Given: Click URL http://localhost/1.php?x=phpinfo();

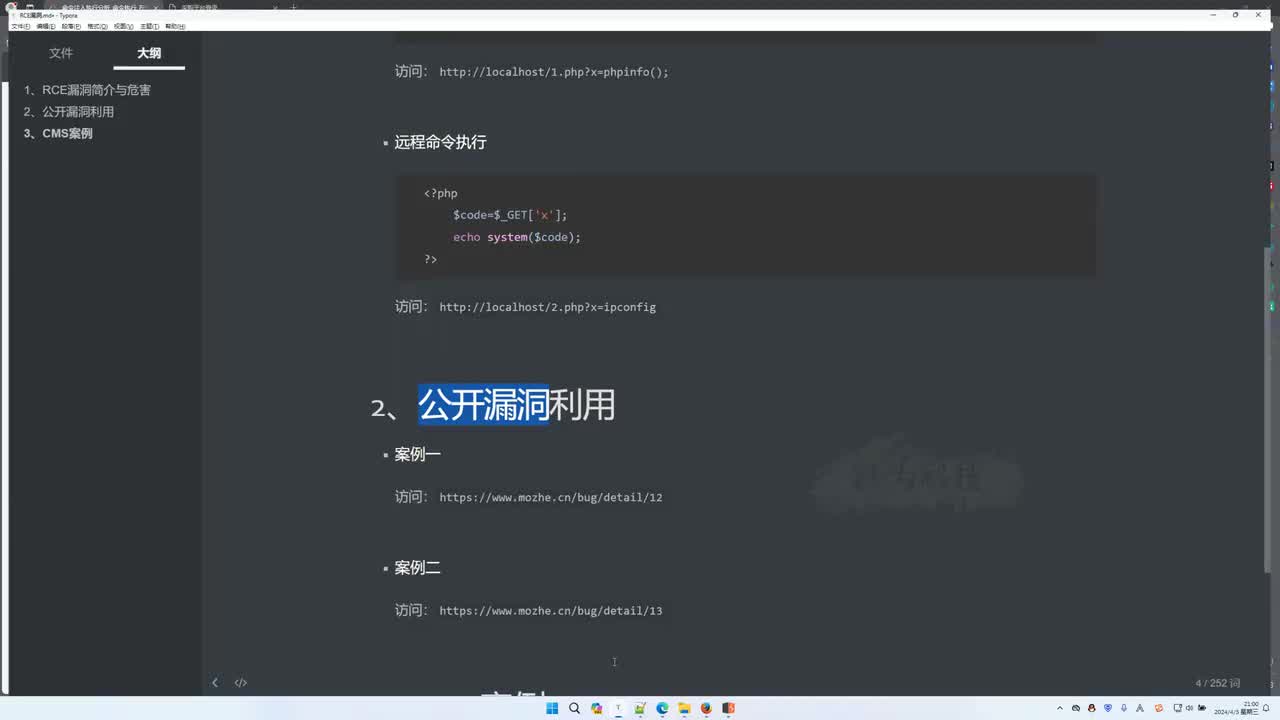Looking at the screenshot, I should (x=554, y=72).
